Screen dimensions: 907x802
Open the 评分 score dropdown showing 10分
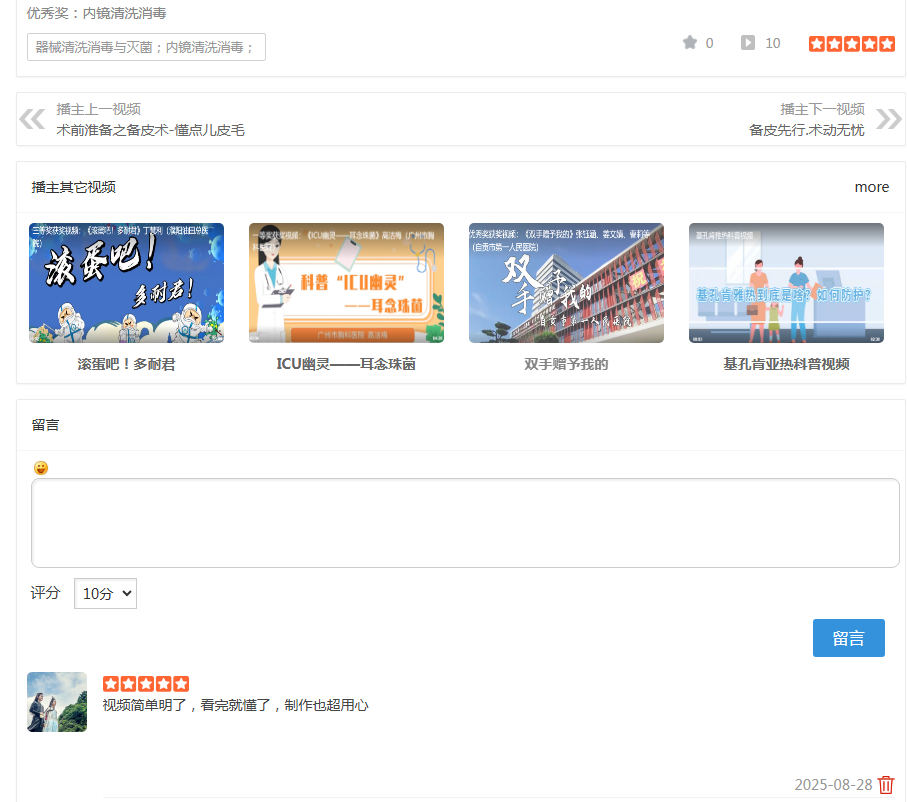click(104, 593)
